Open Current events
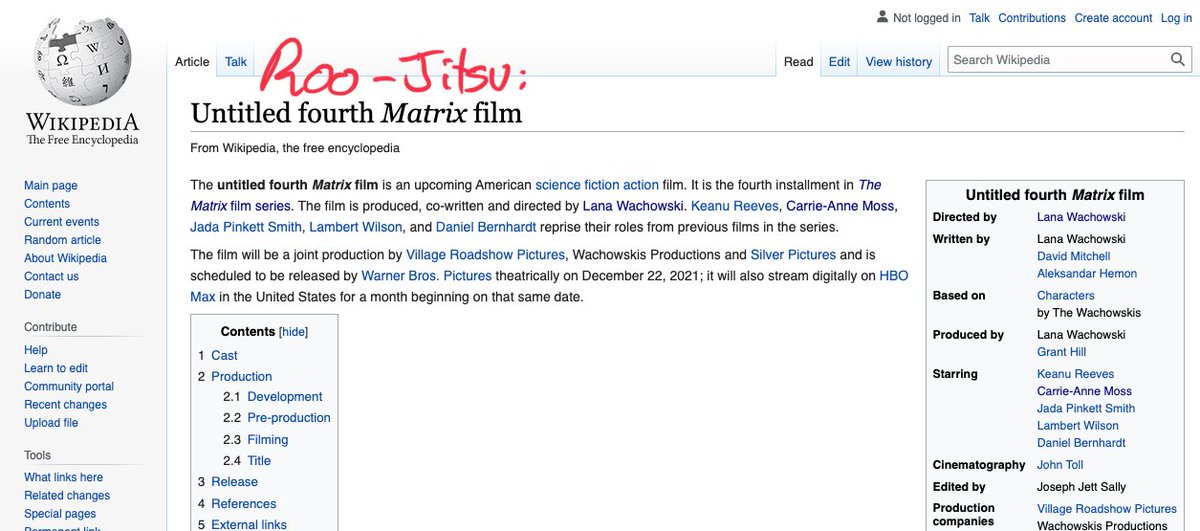The width and height of the screenshot is (1200, 531). (61, 222)
